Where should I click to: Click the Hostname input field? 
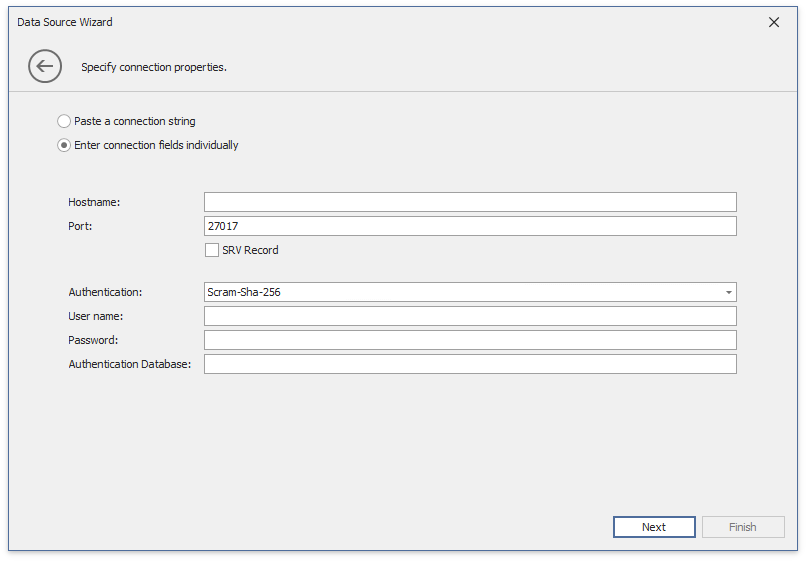point(470,202)
